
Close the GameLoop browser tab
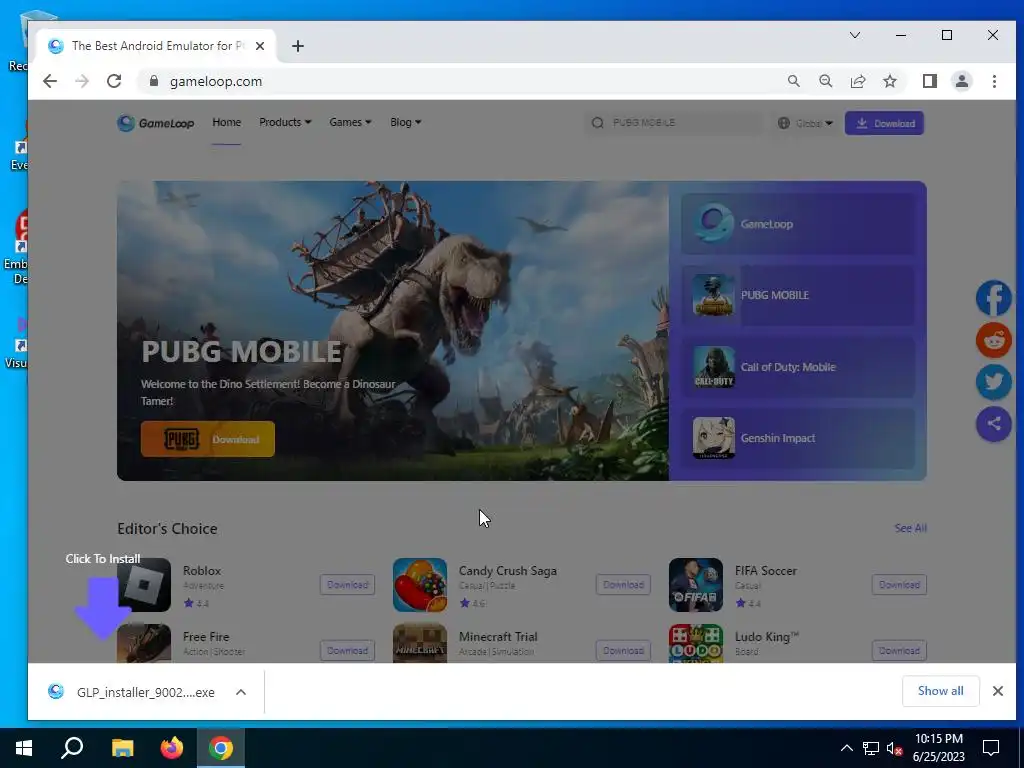tap(260, 46)
